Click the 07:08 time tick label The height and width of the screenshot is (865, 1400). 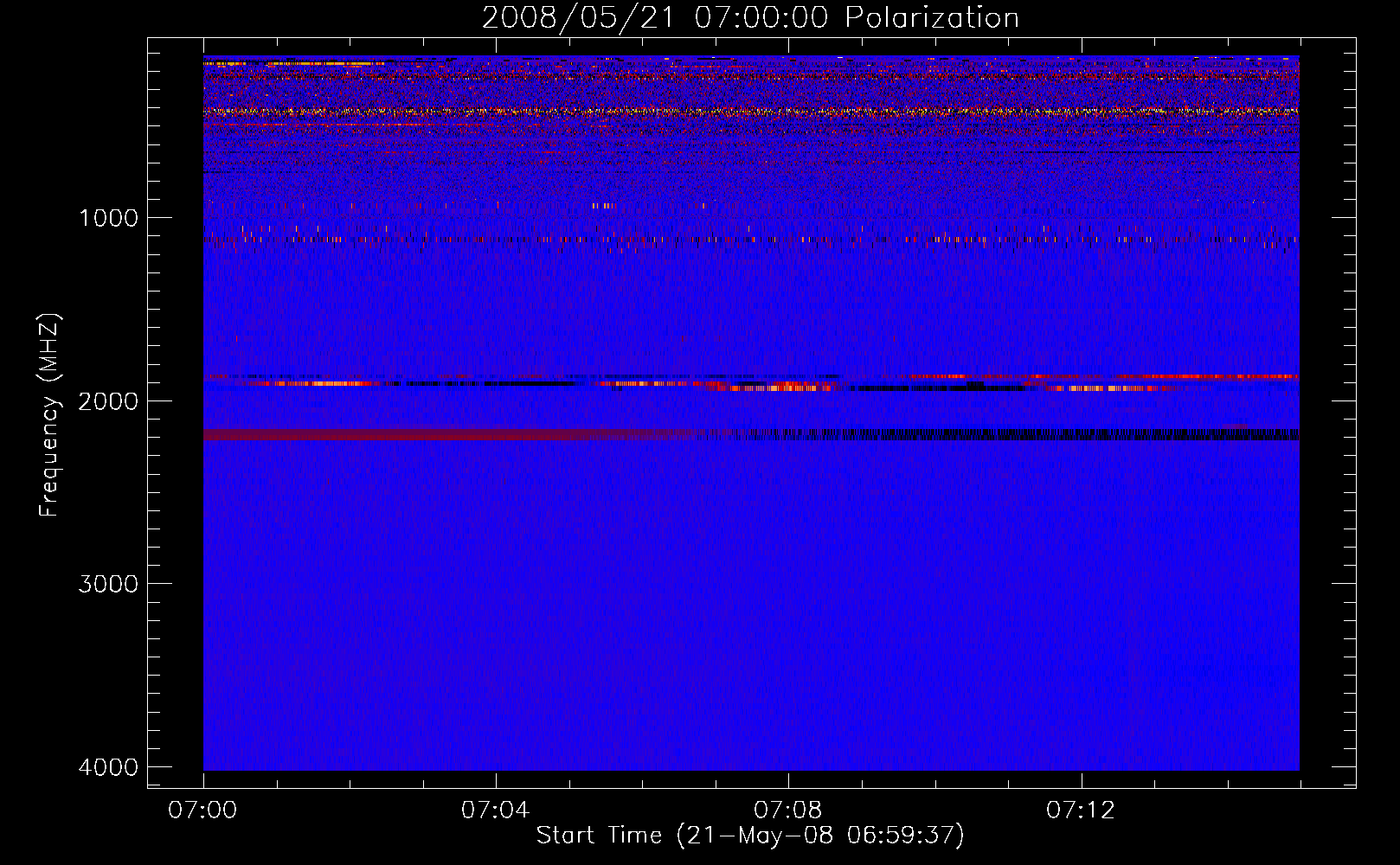(x=787, y=811)
